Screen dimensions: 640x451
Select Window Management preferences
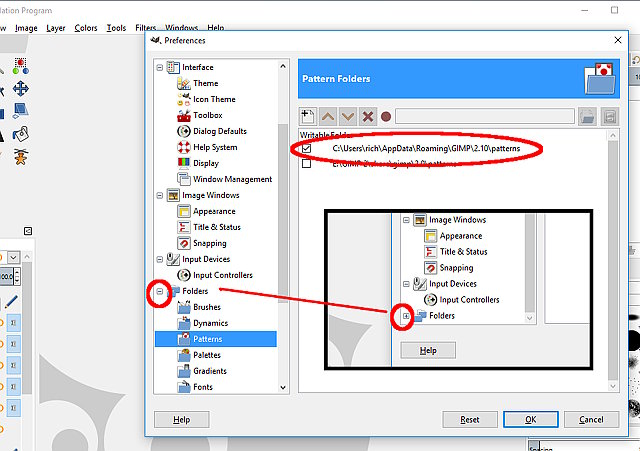click(x=232, y=179)
